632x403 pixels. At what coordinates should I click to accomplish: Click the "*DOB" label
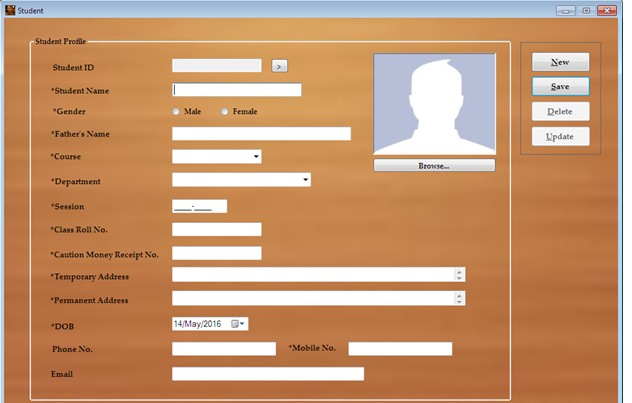point(62,326)
